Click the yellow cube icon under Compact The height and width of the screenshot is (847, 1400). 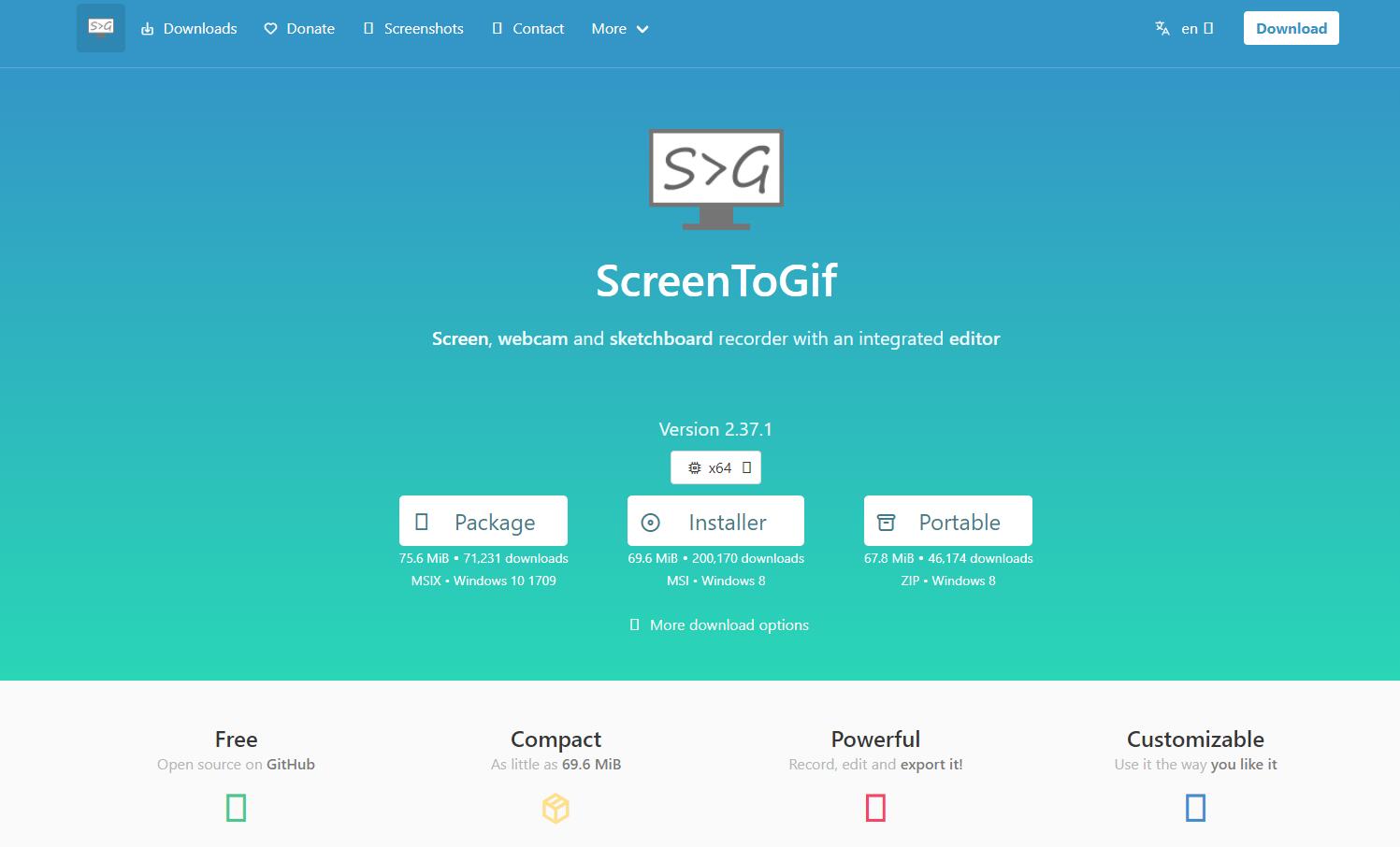tap(556, 808)
